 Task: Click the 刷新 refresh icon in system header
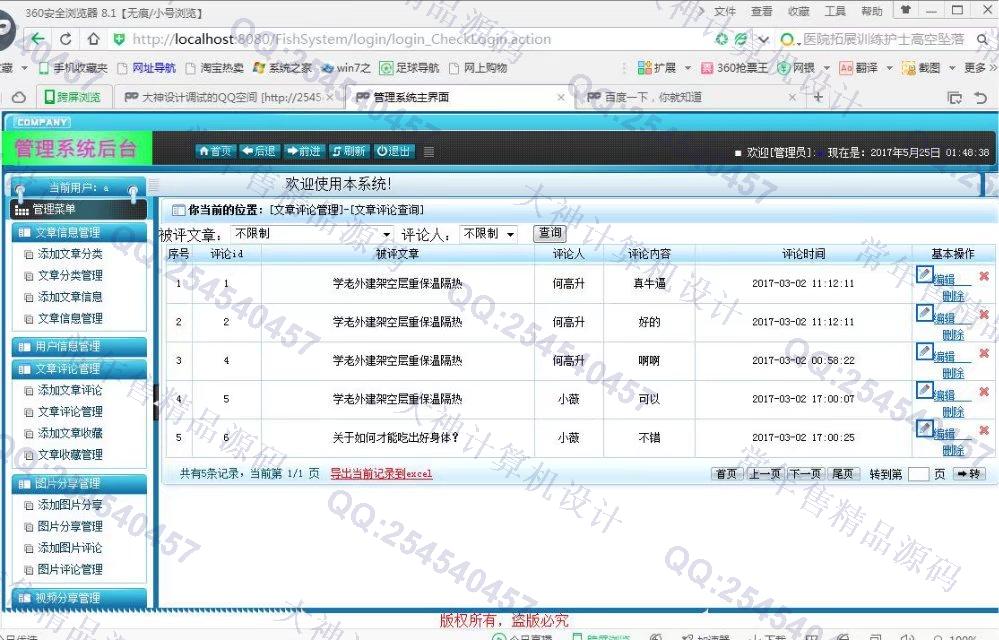(349, 151)
